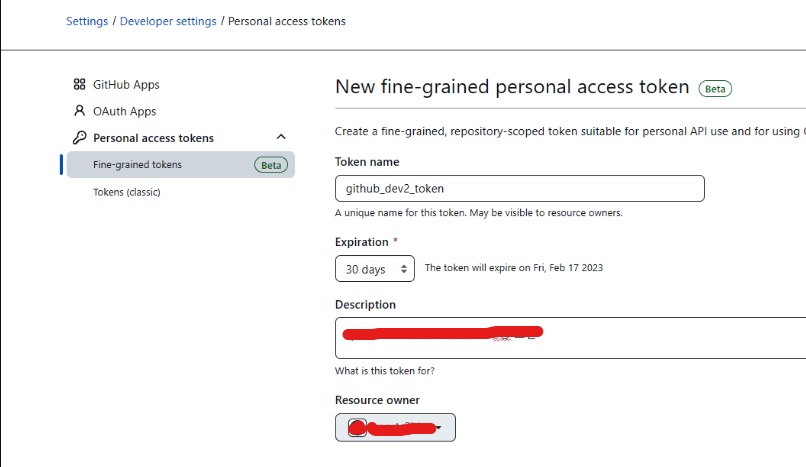This screenshot has height=467, width=806.
Task: Click 'New fine-grained personal access token' heading
Action: (x=512, y=87)
